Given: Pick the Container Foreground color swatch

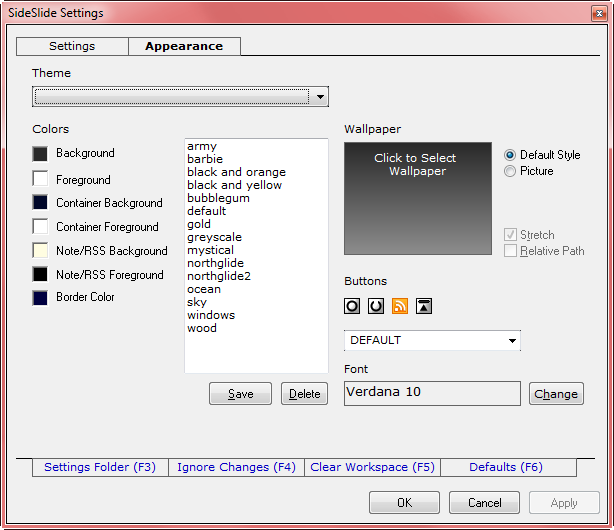Looking at the screenshot, I should (x=40, y=226).
